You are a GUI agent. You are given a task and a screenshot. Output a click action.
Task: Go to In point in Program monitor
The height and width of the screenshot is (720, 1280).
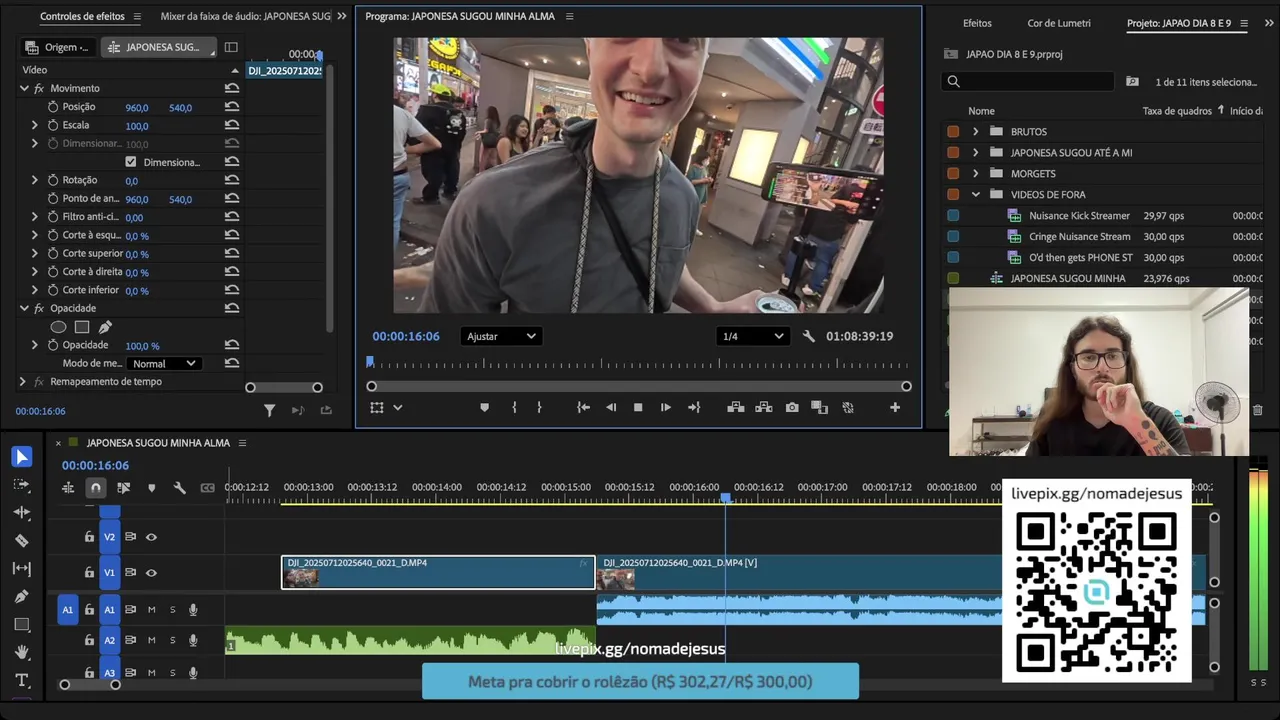[583, 408]
